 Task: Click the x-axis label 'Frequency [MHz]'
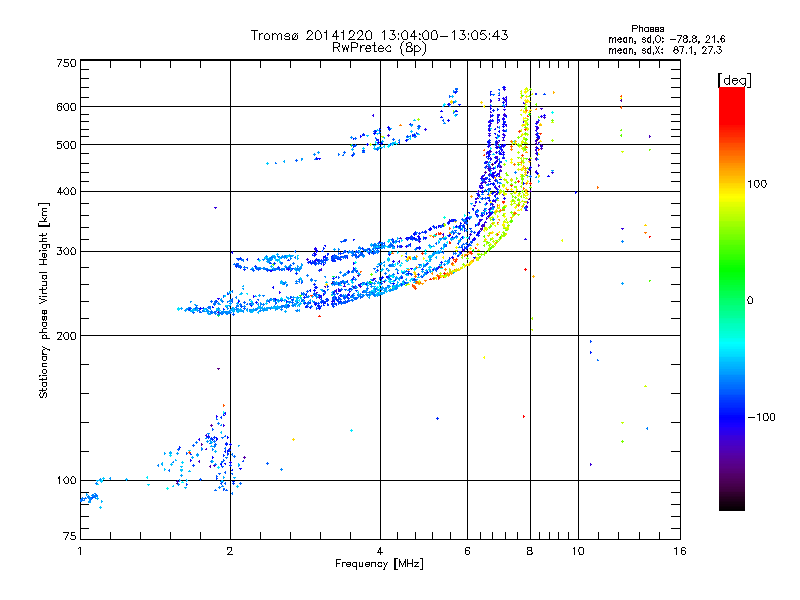379,564
